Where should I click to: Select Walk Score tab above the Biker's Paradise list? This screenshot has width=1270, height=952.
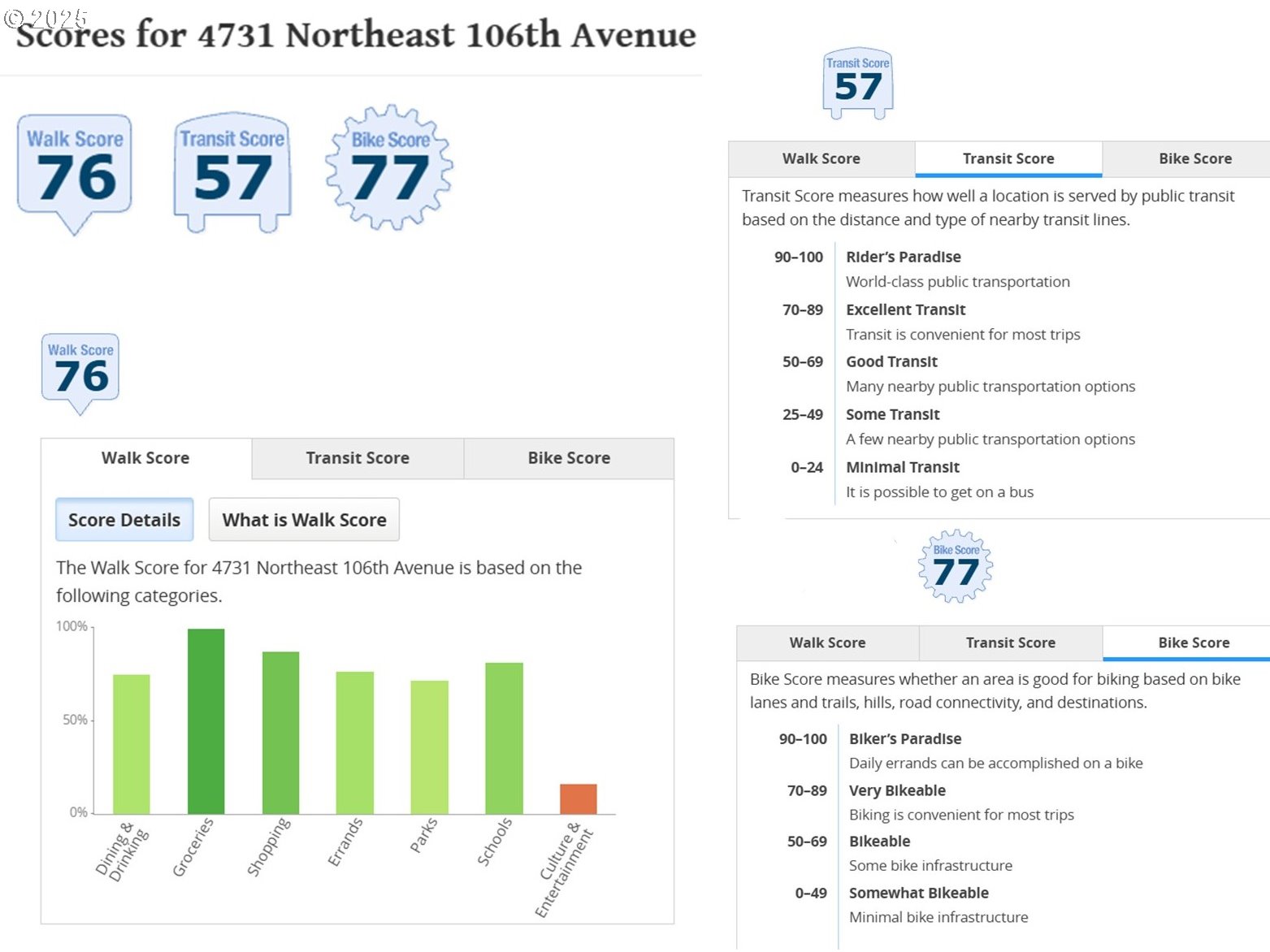pyautogui.click(x=827, y=643)
